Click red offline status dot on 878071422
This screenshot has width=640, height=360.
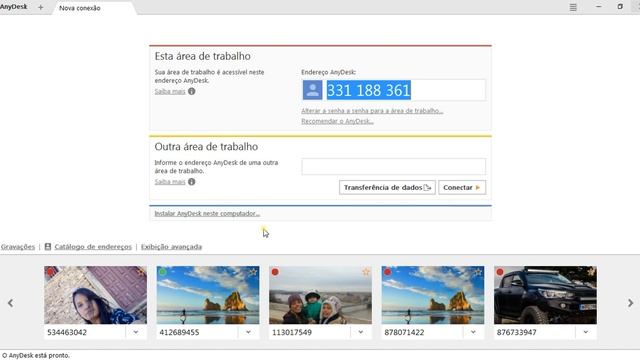[388, 272]
